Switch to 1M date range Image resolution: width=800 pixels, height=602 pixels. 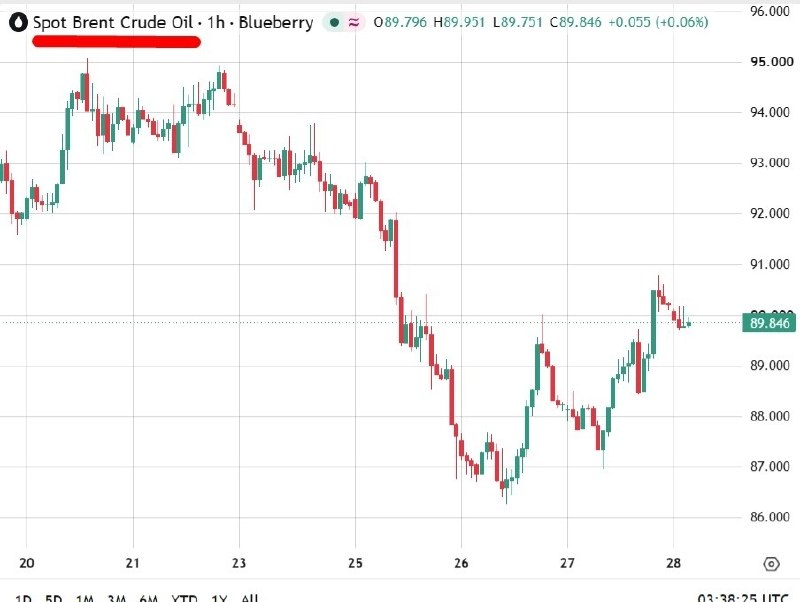point(85,598)
